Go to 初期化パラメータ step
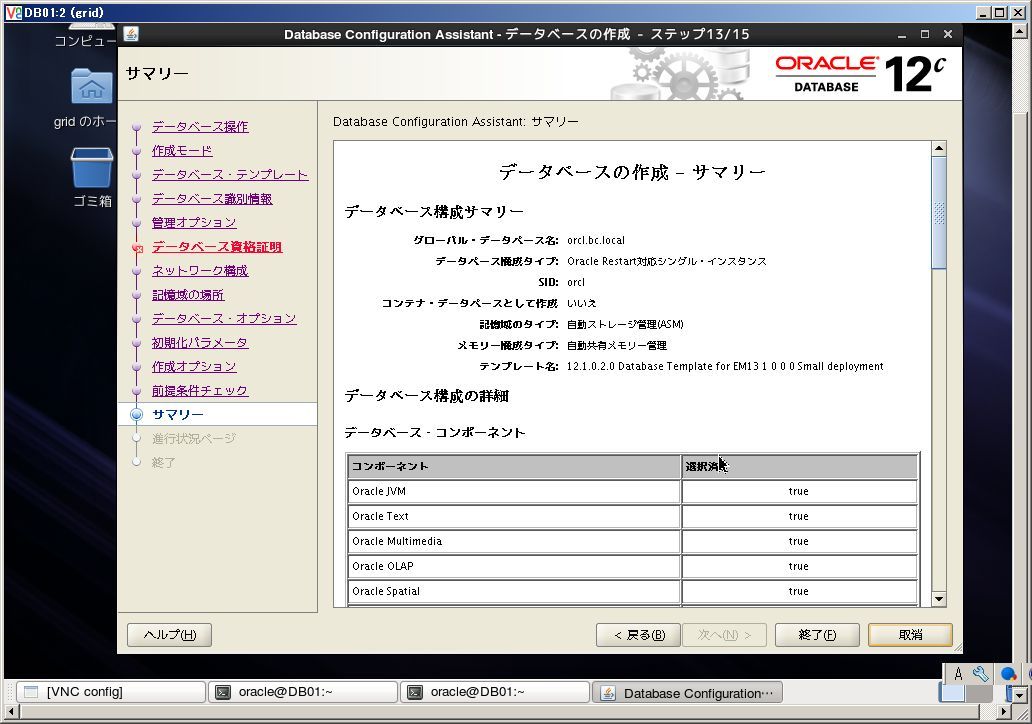1032x724 pixels. pyautogui.click(x=199, y=343)
